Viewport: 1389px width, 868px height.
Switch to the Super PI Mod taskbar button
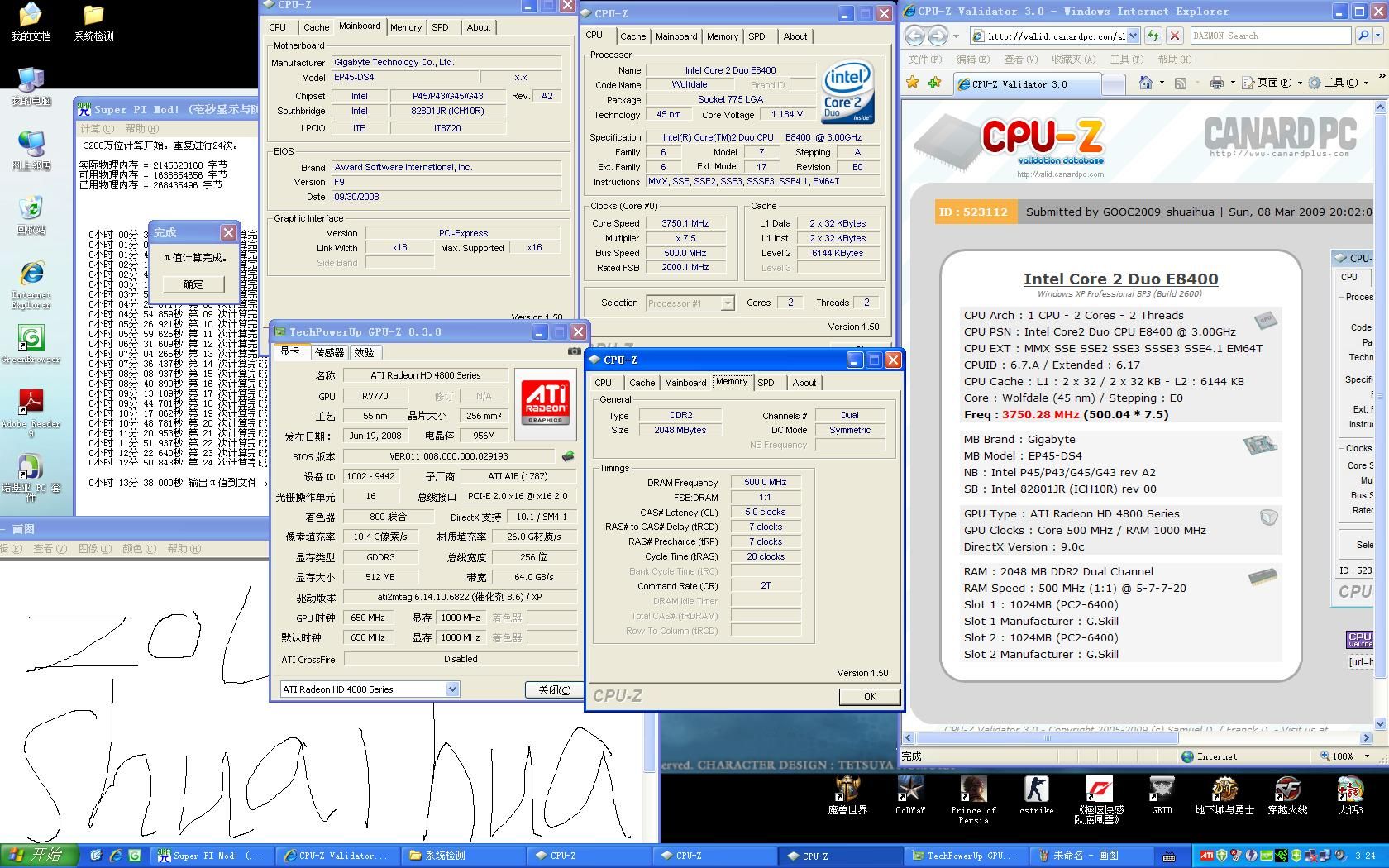[212, 856]
